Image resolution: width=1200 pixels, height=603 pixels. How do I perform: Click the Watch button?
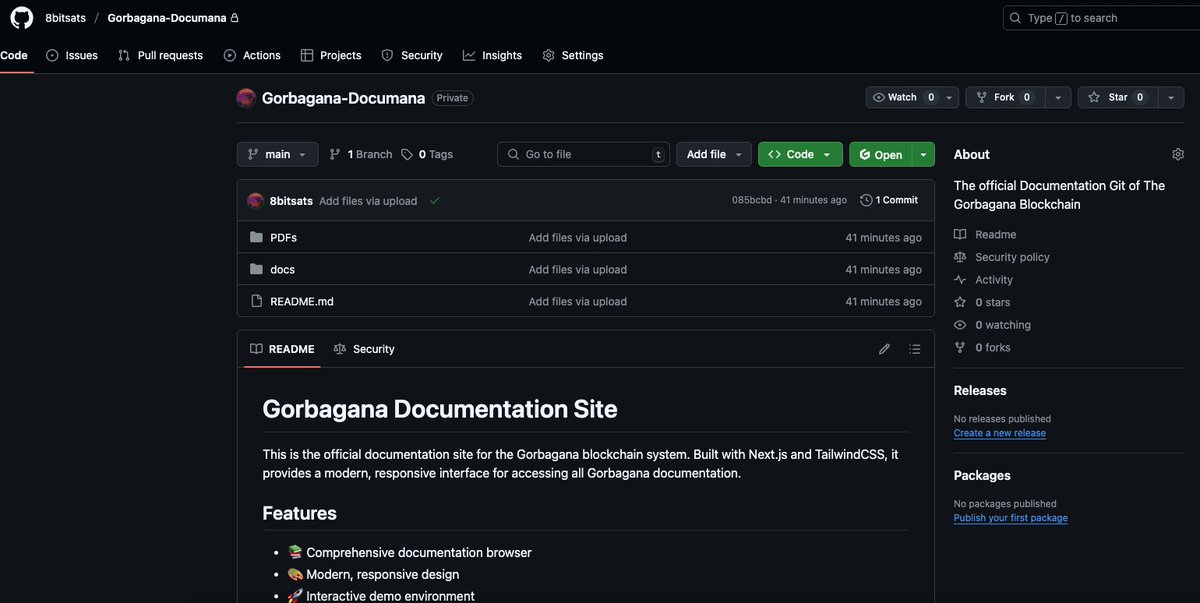(x=904, y=97)
